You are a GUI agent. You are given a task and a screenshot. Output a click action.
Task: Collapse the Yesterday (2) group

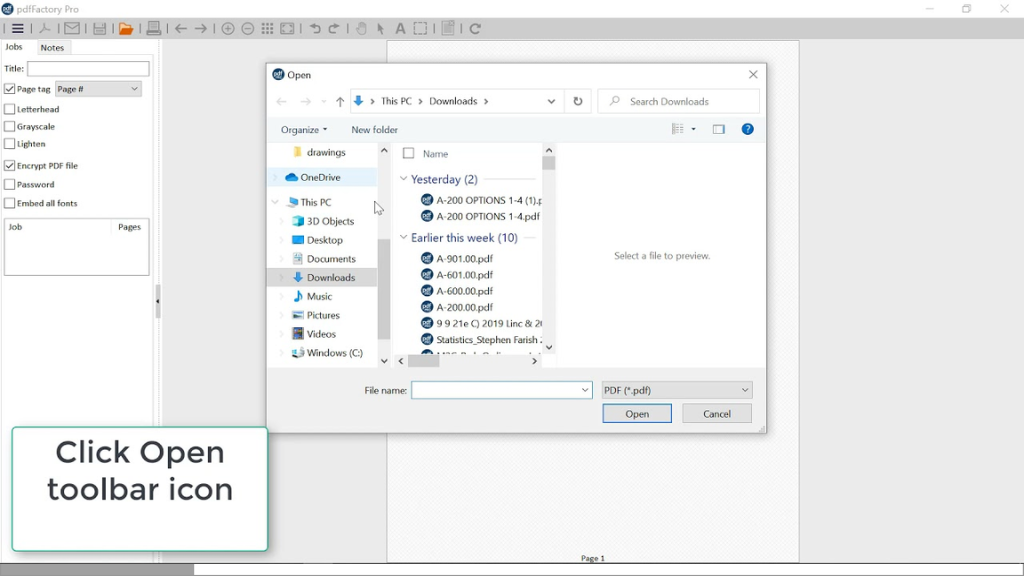tap(404, 179)
